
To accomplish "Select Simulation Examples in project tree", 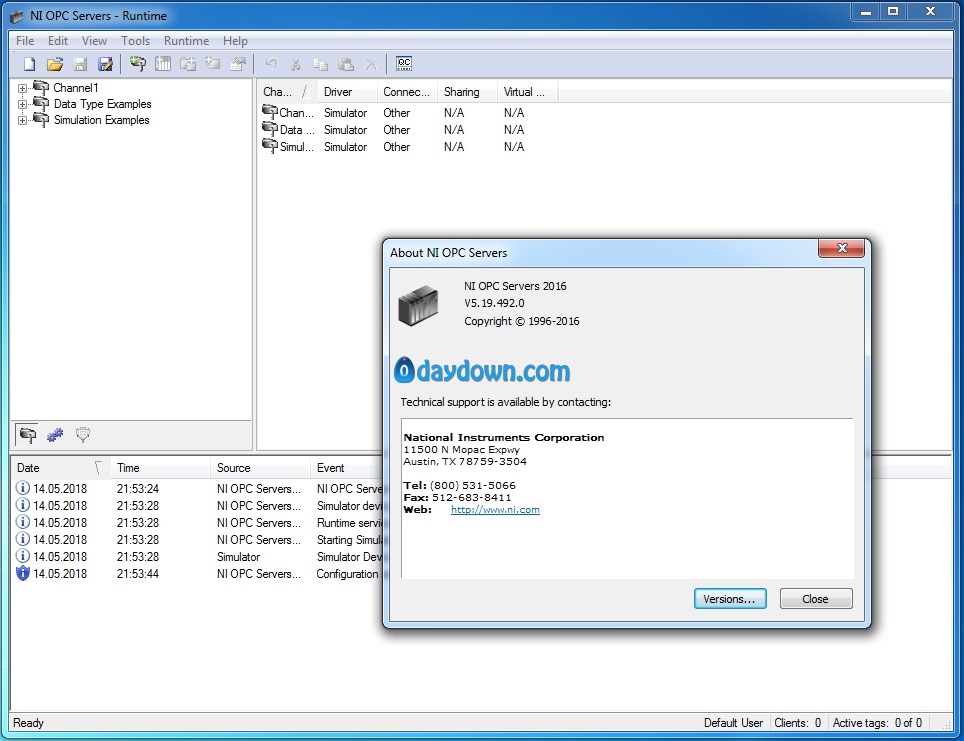I will pyautogui.click(x=101, y=120).
